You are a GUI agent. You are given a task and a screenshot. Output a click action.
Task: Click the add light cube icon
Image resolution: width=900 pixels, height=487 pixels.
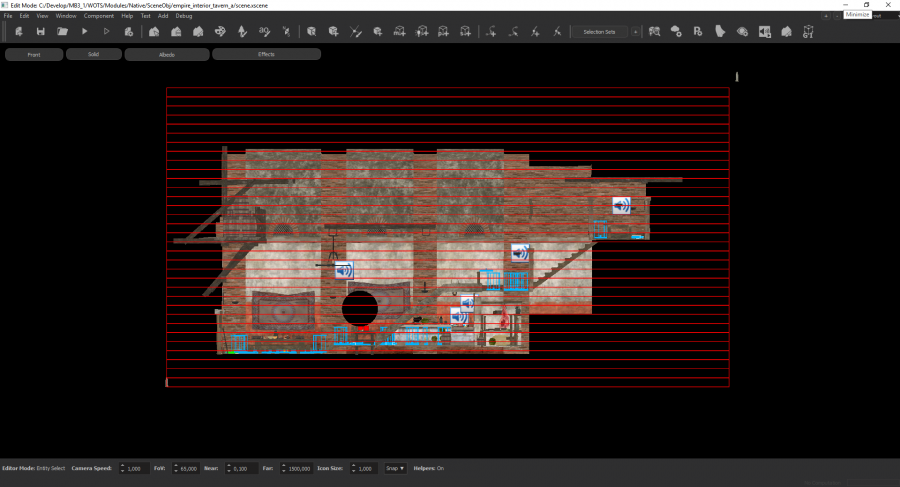(422, 32)
